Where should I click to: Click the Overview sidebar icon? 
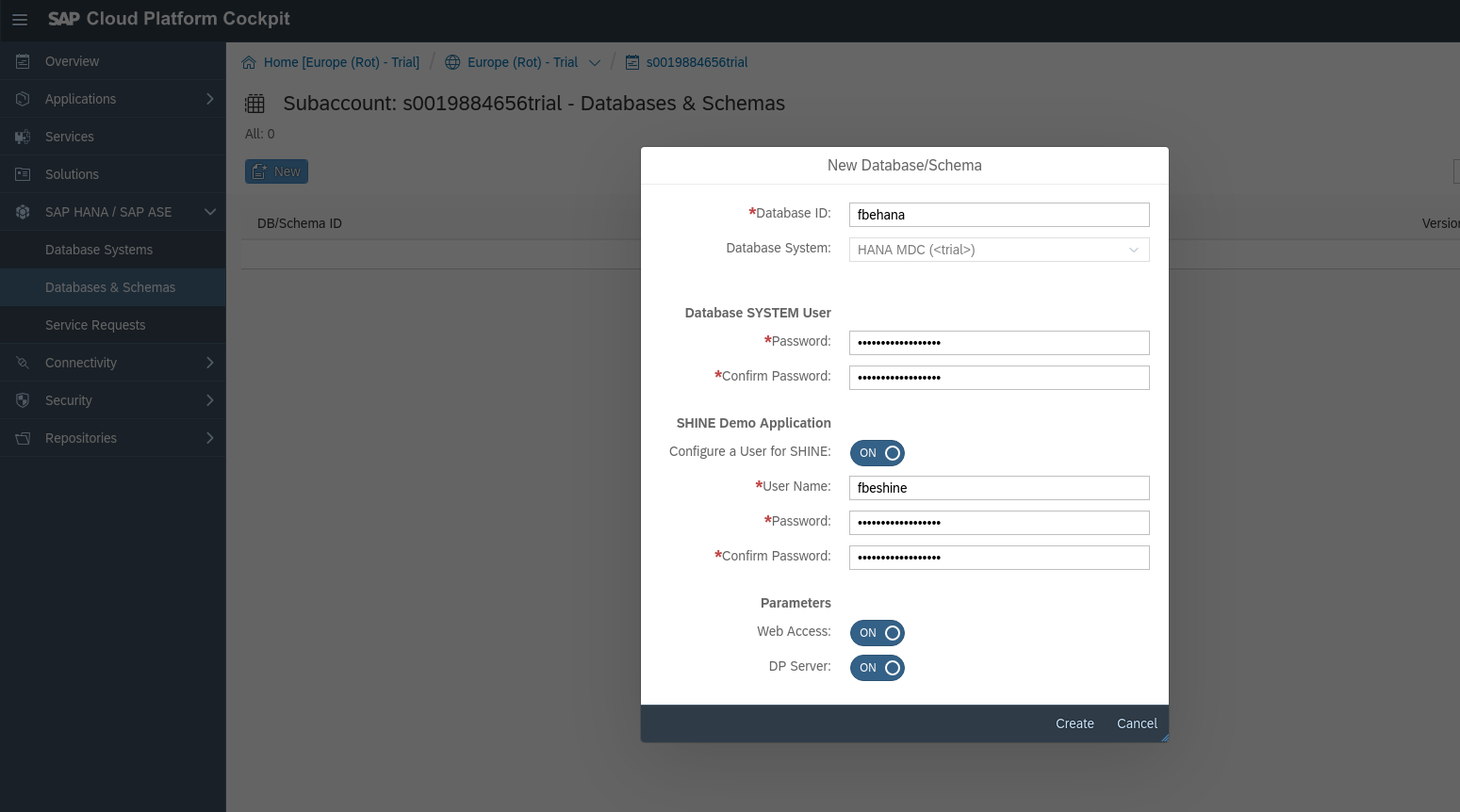(23, 61)
